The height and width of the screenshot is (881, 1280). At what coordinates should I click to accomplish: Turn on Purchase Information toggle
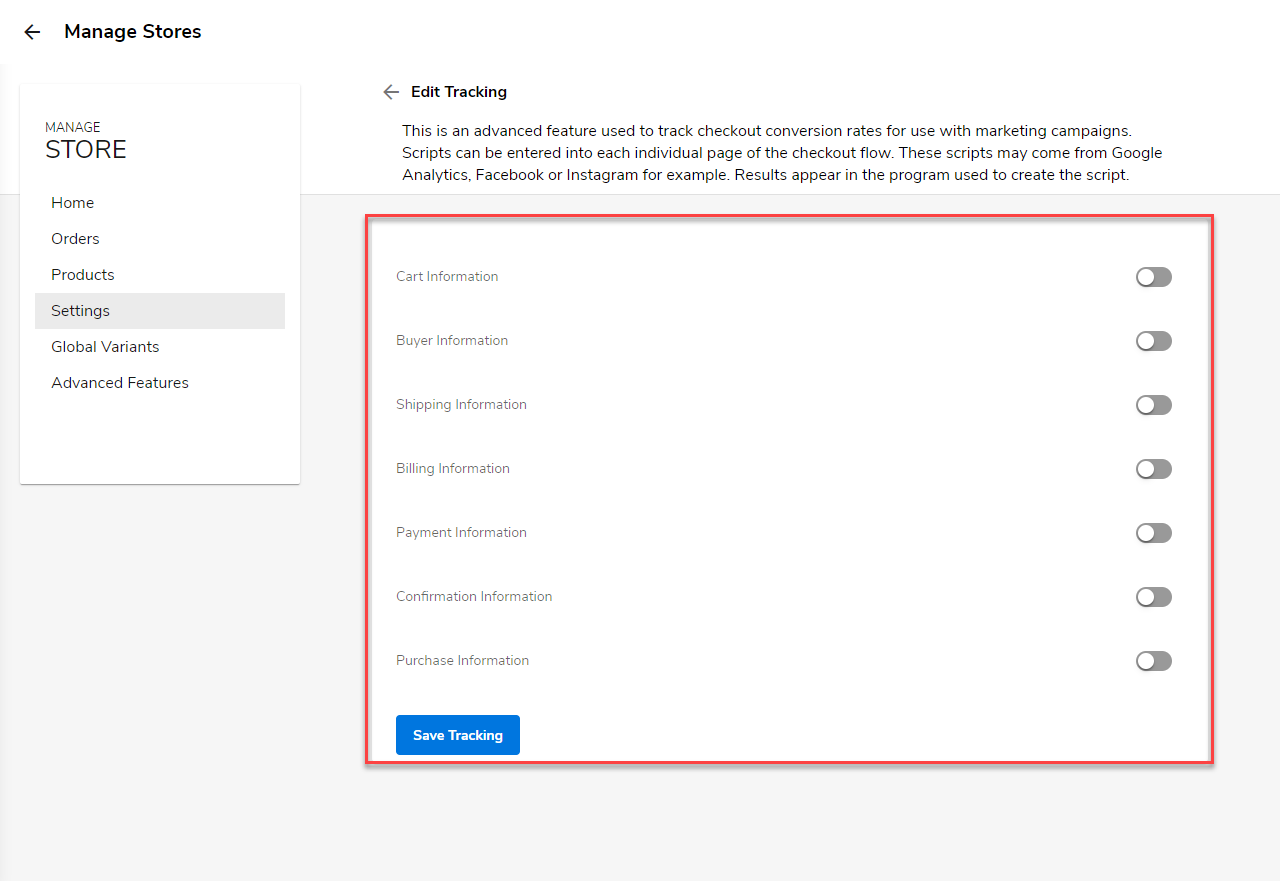pyautogui.click(x=1153, y=661)
